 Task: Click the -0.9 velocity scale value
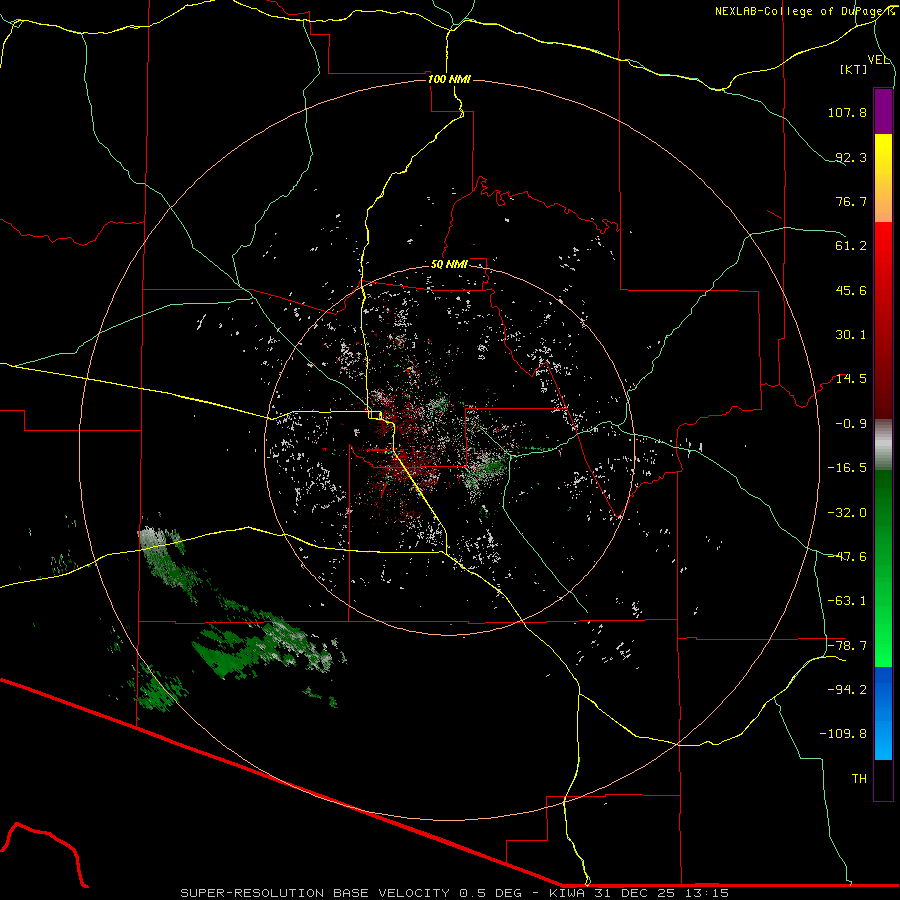click(x=851, y=424)
